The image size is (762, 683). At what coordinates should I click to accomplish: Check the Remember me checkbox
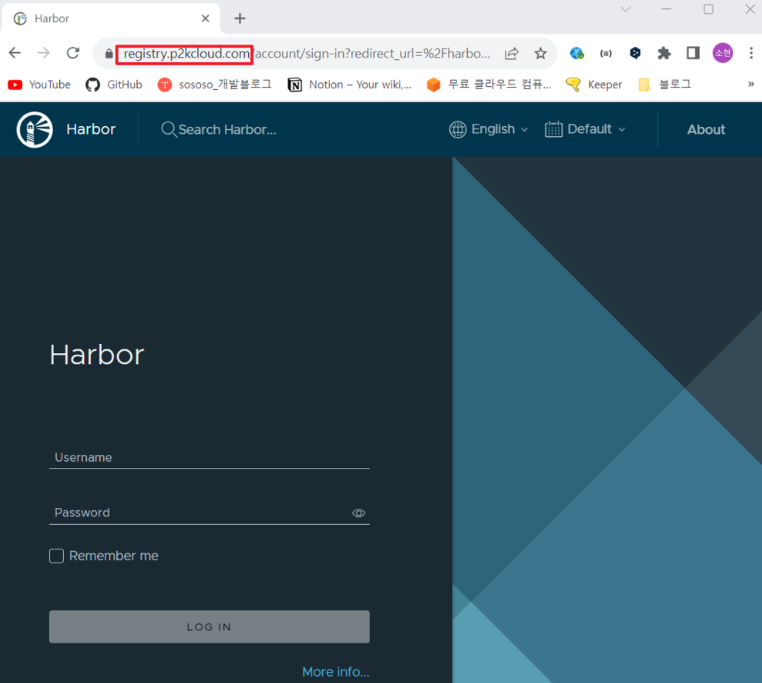pos(56,556)
